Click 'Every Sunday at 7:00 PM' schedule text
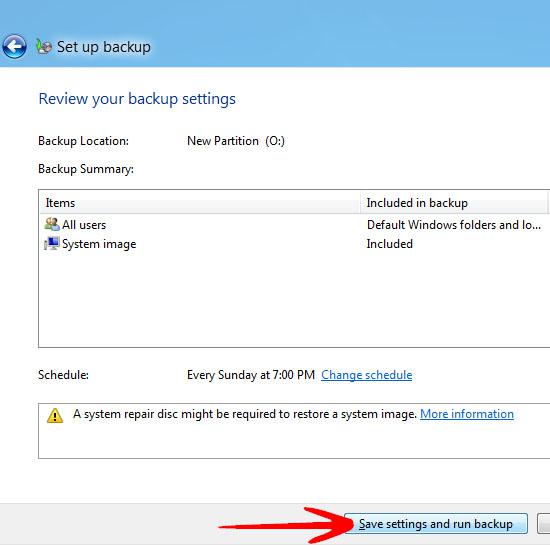This screenshot has height=545, width=550. coord(251,375)
